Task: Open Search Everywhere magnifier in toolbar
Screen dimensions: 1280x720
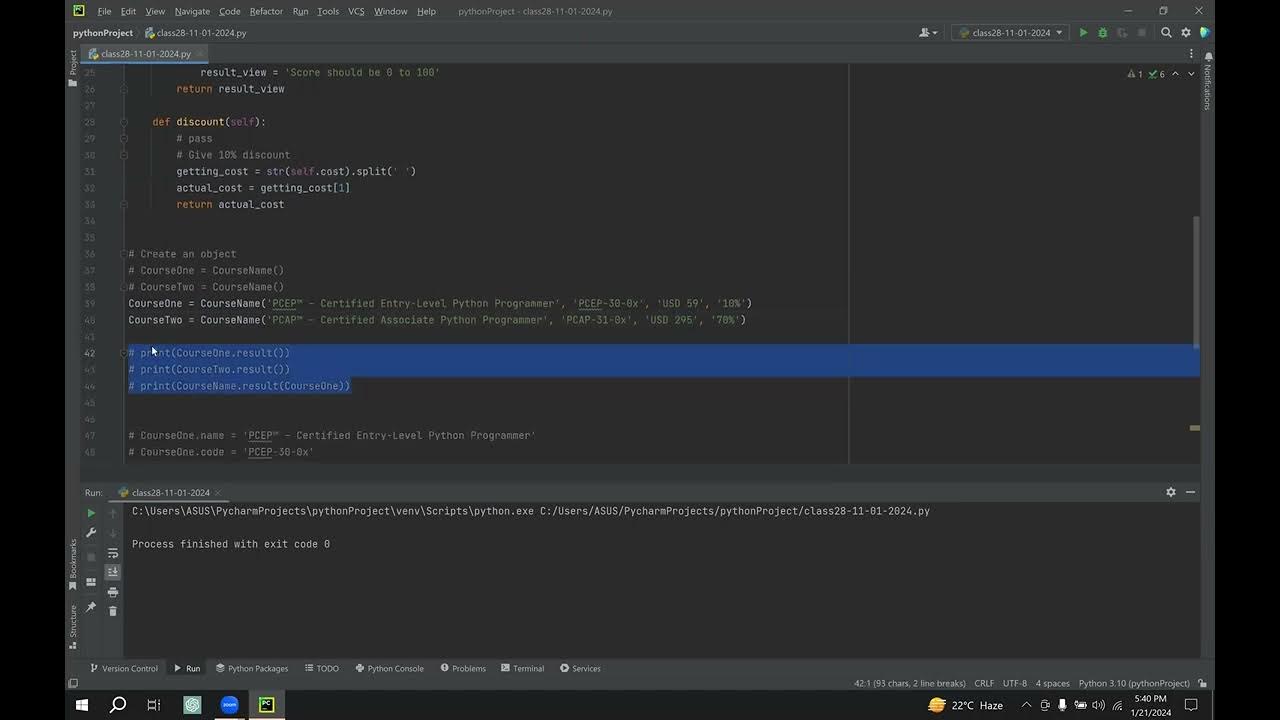Action: pyautogui.click(x=1166, y=33)
